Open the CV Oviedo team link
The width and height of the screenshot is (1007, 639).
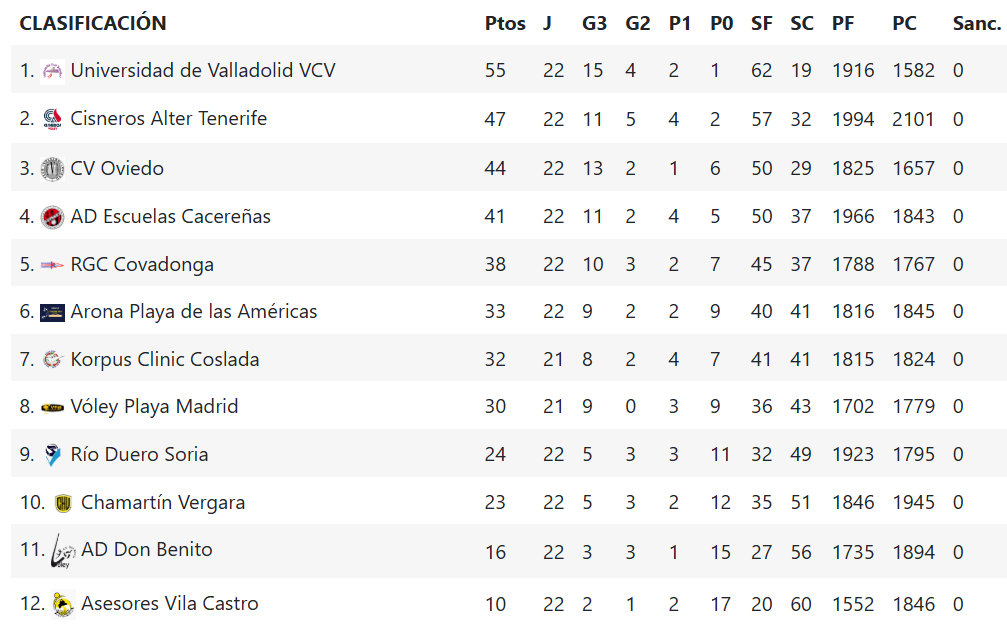117,168
